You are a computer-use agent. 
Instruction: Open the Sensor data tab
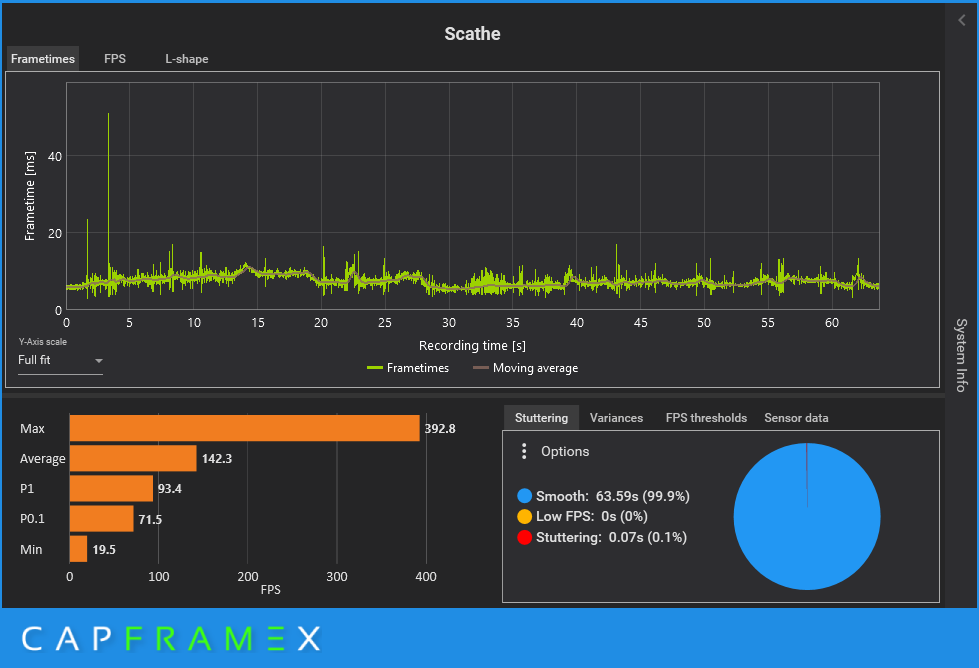tap(796, 418)
